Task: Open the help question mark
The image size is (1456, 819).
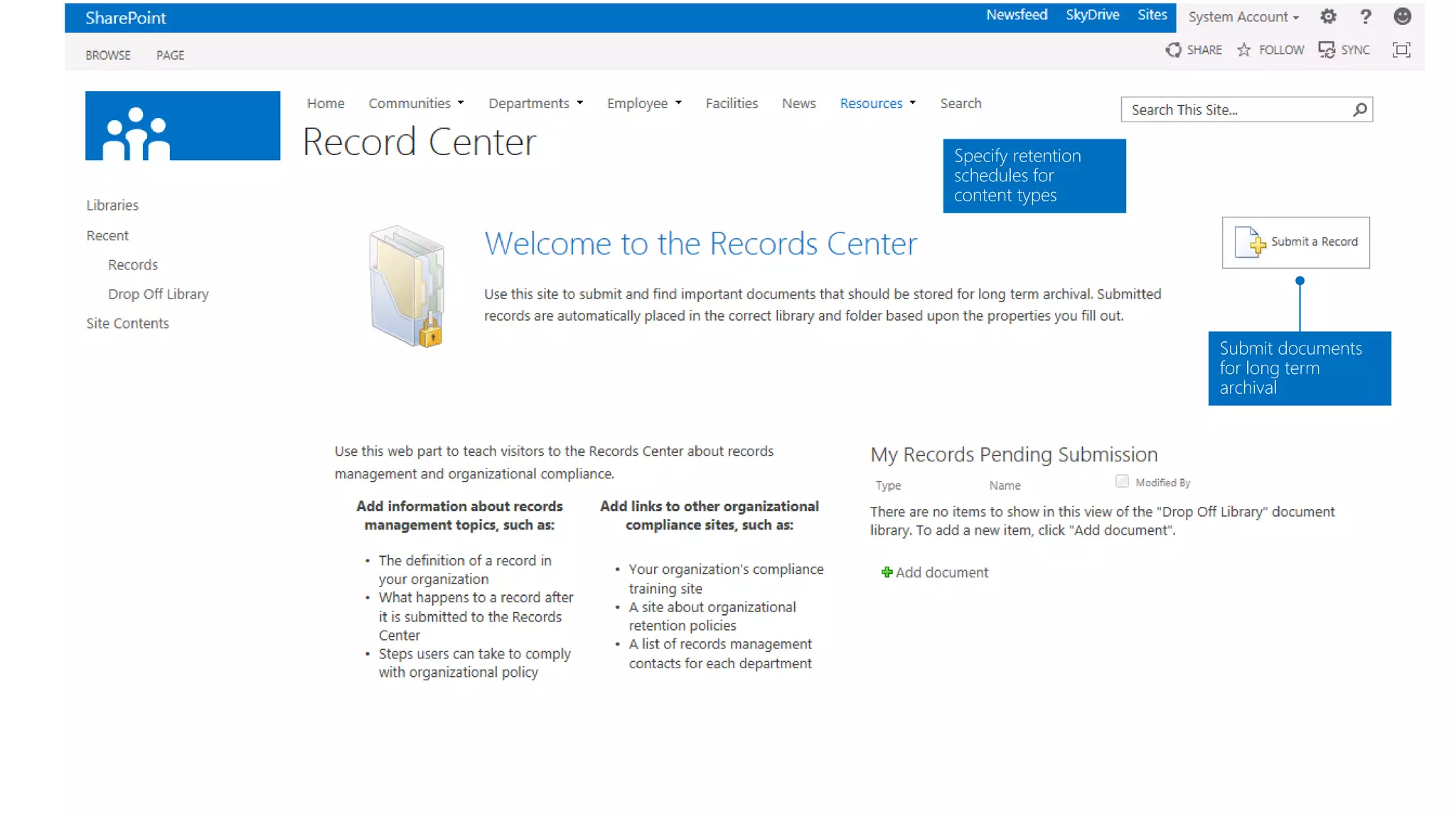Action: coord(1365,16)
